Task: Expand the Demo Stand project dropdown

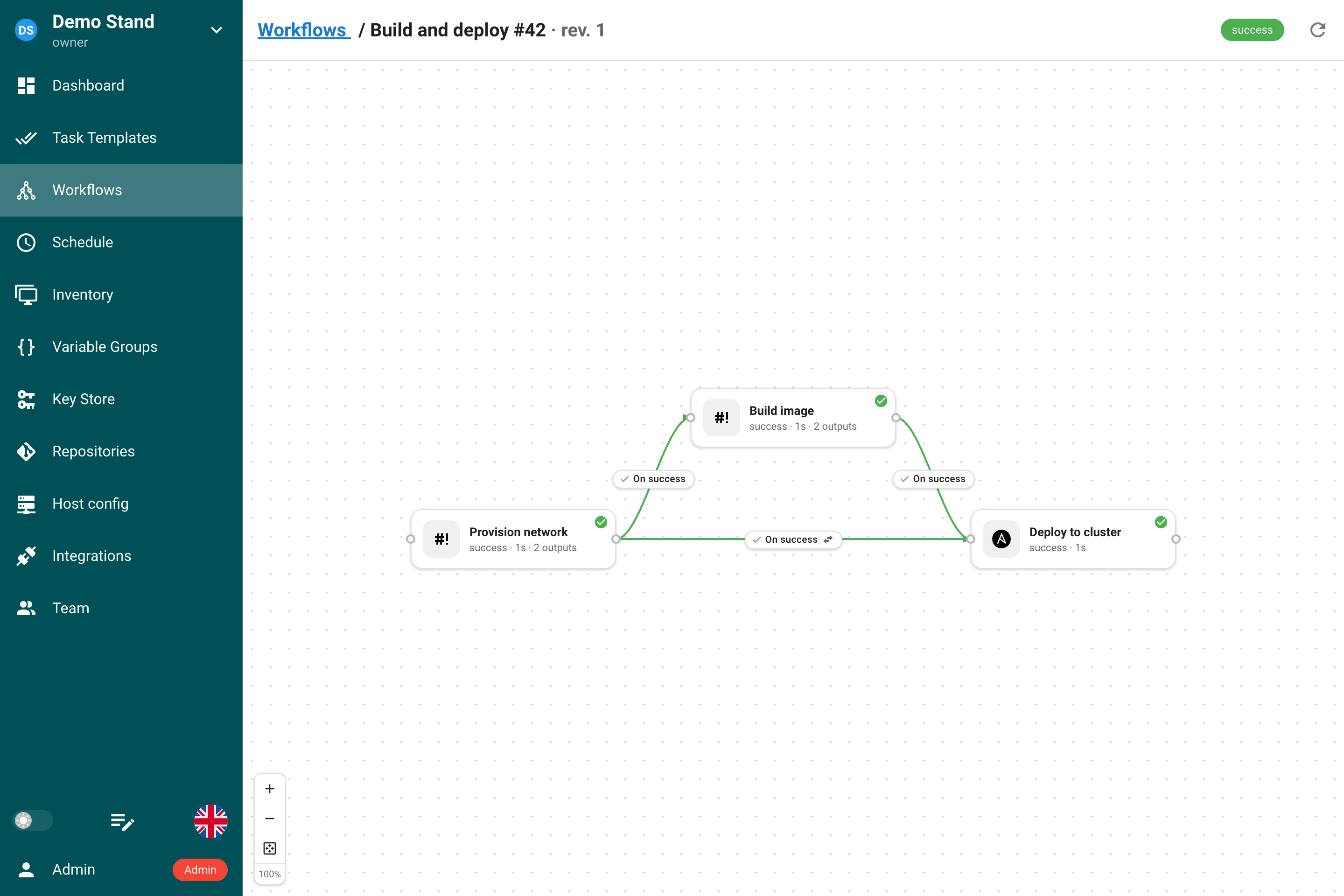Action: click(217, 30)
